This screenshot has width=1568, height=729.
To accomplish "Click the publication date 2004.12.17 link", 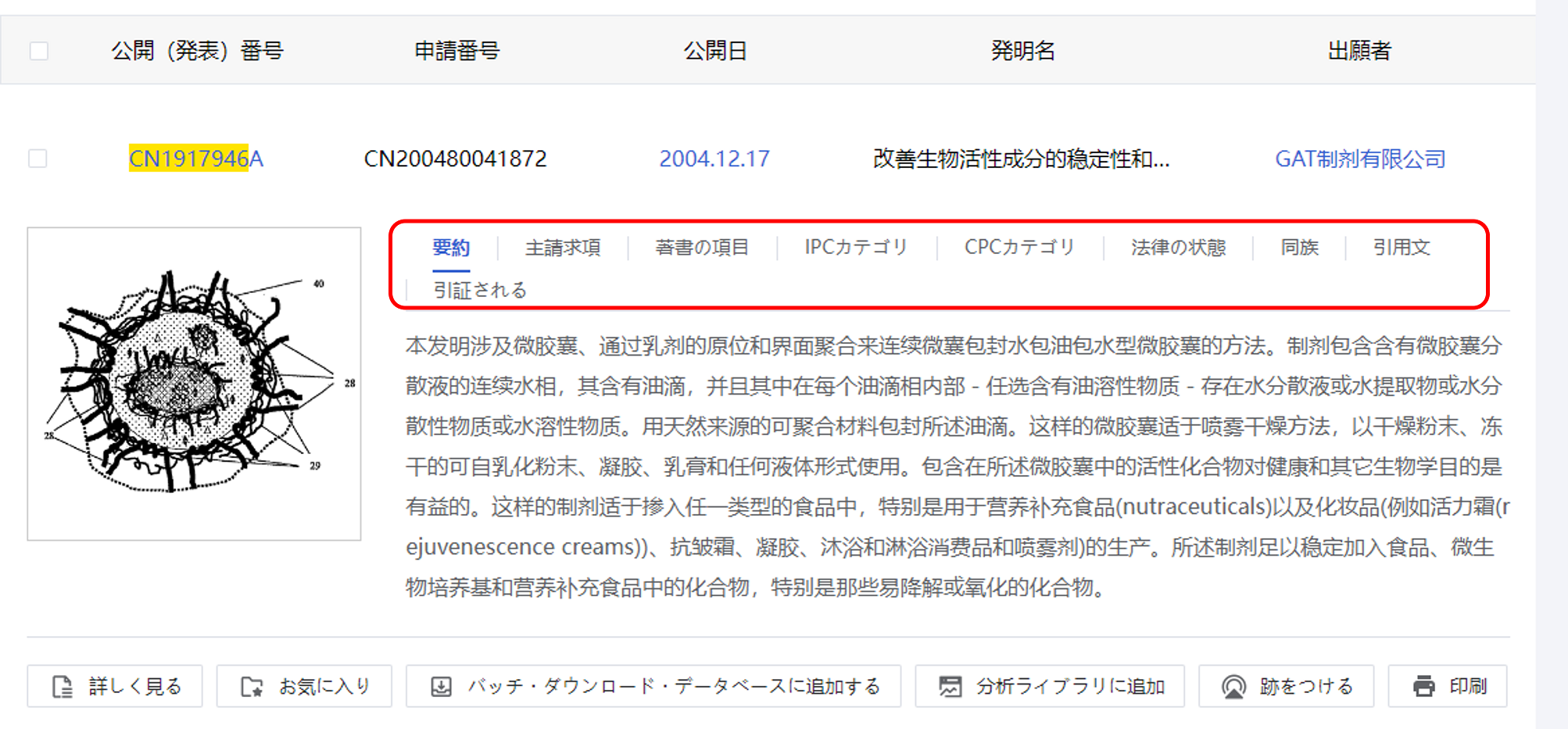I will point(714,159).
